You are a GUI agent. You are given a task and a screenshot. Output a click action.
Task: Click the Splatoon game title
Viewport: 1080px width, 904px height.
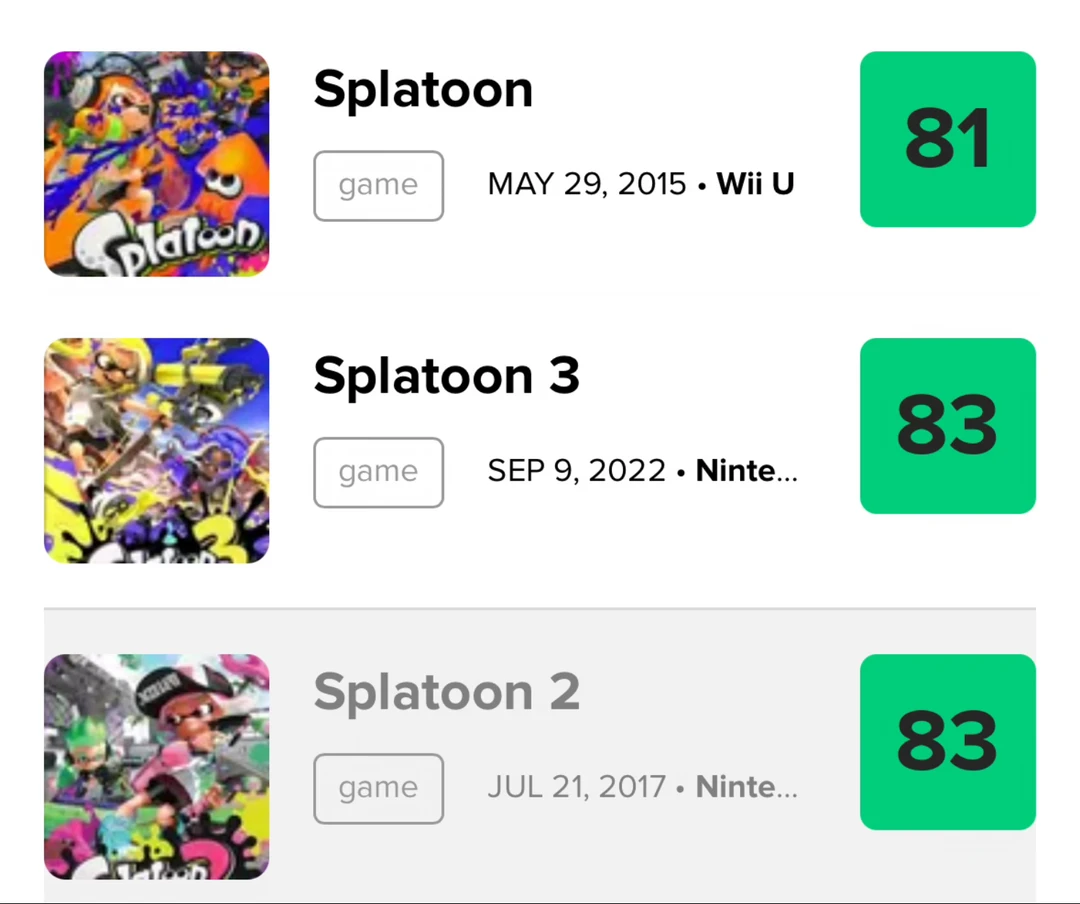(423, 90)
